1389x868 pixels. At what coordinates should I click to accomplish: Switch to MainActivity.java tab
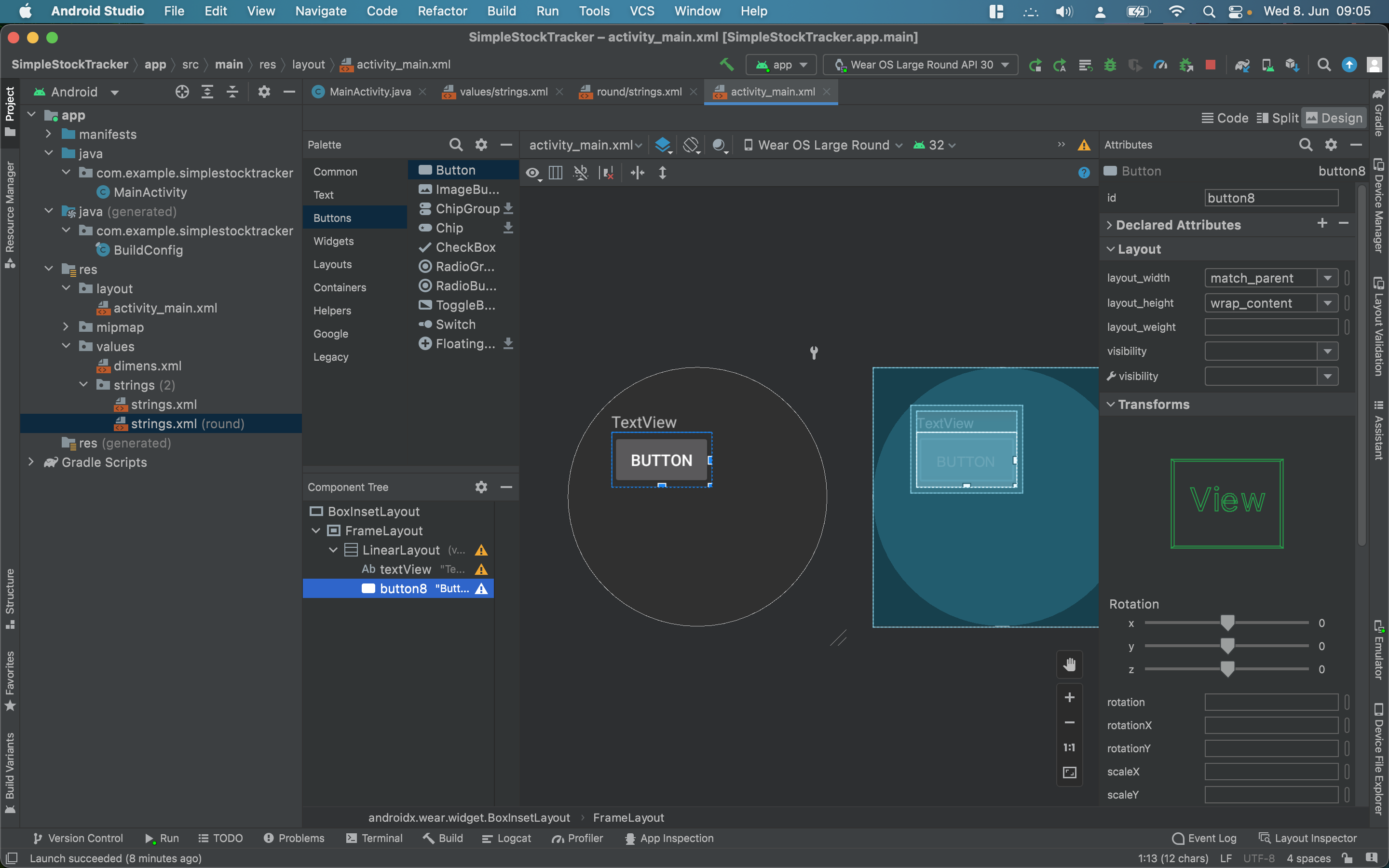coord(369,92)
